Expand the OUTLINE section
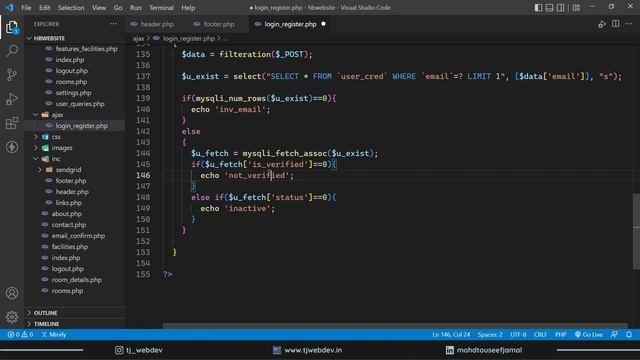The height and width of the screenshot is (360, 640). pyautogui.click(x=45, y=313)
